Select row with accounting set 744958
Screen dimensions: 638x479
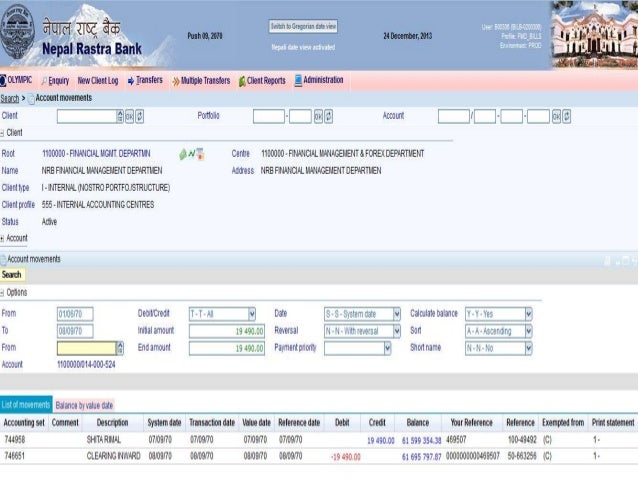pos(319,440)
